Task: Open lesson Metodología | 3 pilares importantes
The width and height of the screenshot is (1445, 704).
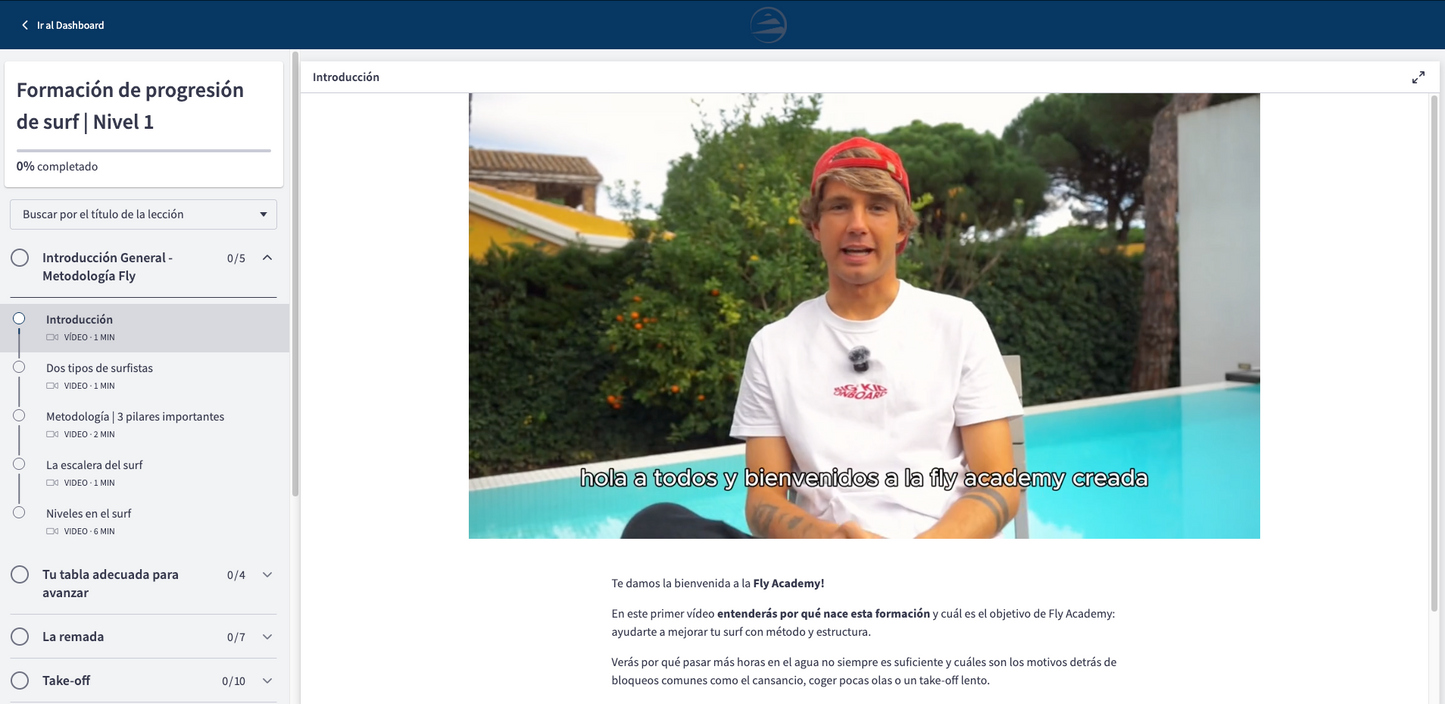Action: (145, 425)
